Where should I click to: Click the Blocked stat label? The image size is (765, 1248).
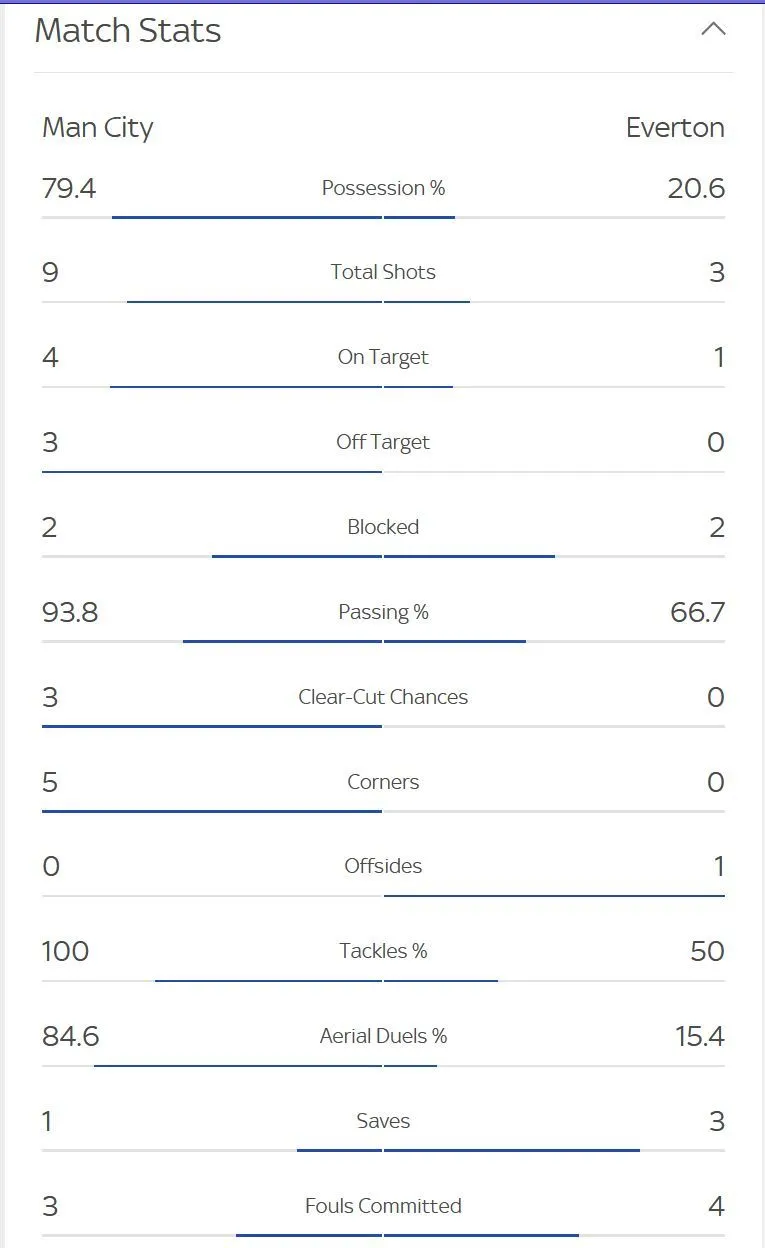(x=383, y=527)
